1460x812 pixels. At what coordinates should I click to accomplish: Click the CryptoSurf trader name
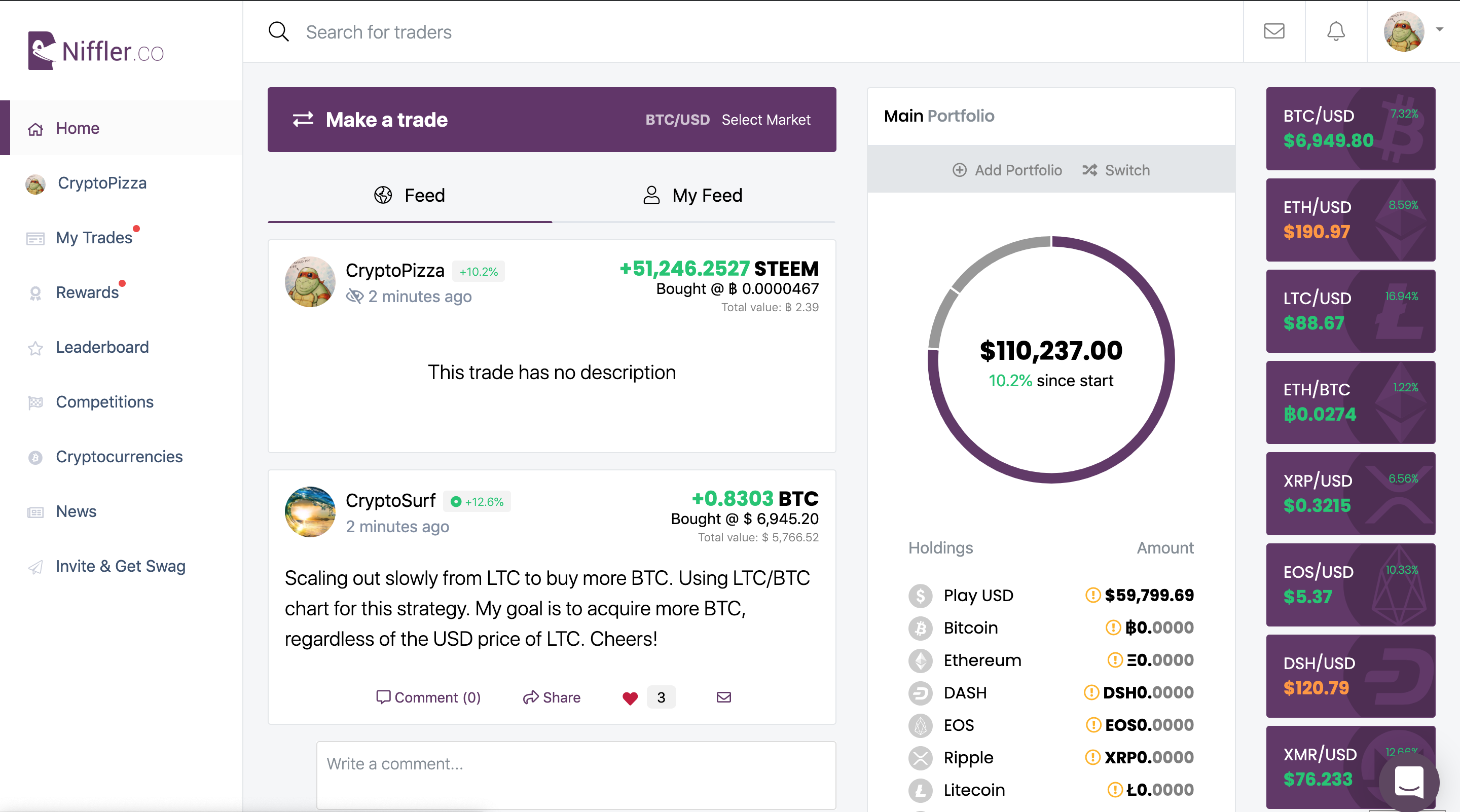coord(390,500)
